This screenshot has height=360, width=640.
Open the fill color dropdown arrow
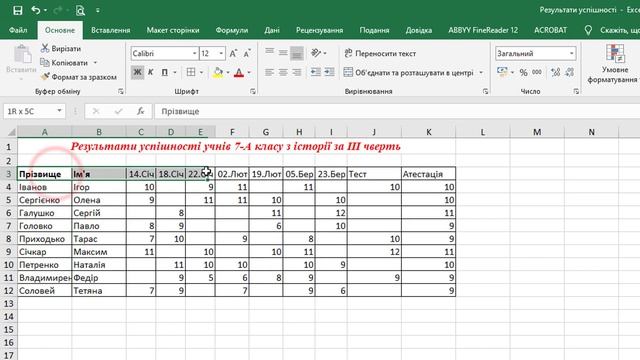228,72
